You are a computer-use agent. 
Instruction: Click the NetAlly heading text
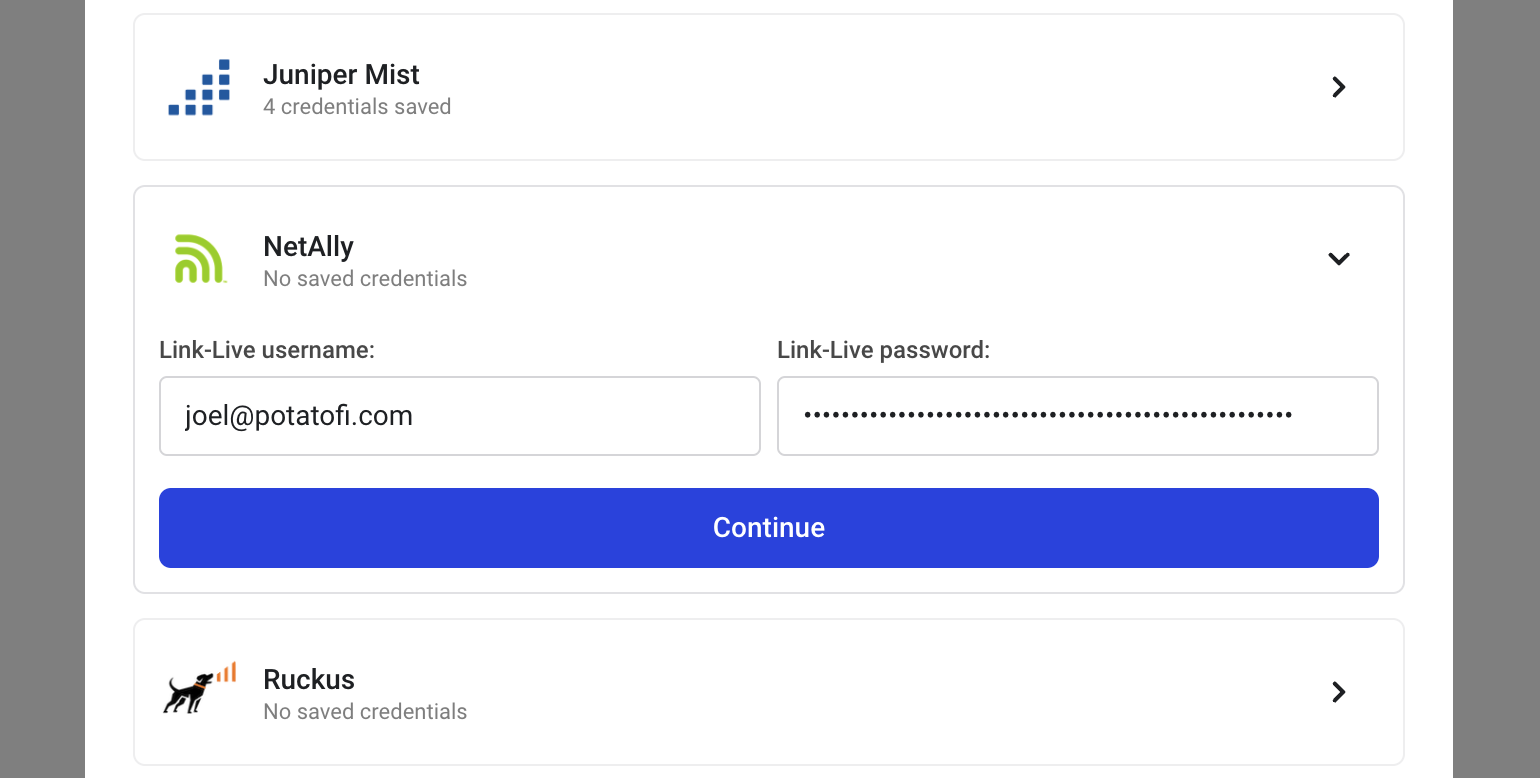pyautogui.click(x=308, y=247)
